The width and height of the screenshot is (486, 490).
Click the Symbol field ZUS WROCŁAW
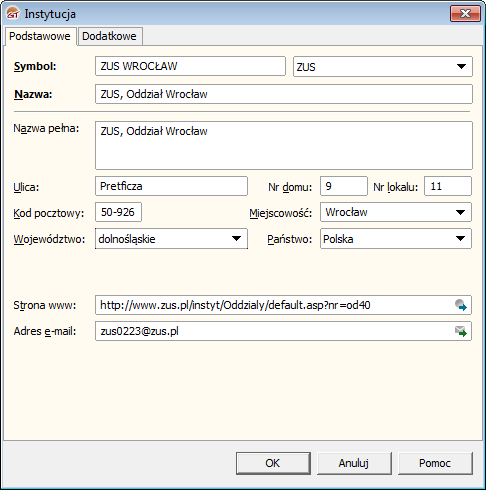pos(190,66)
